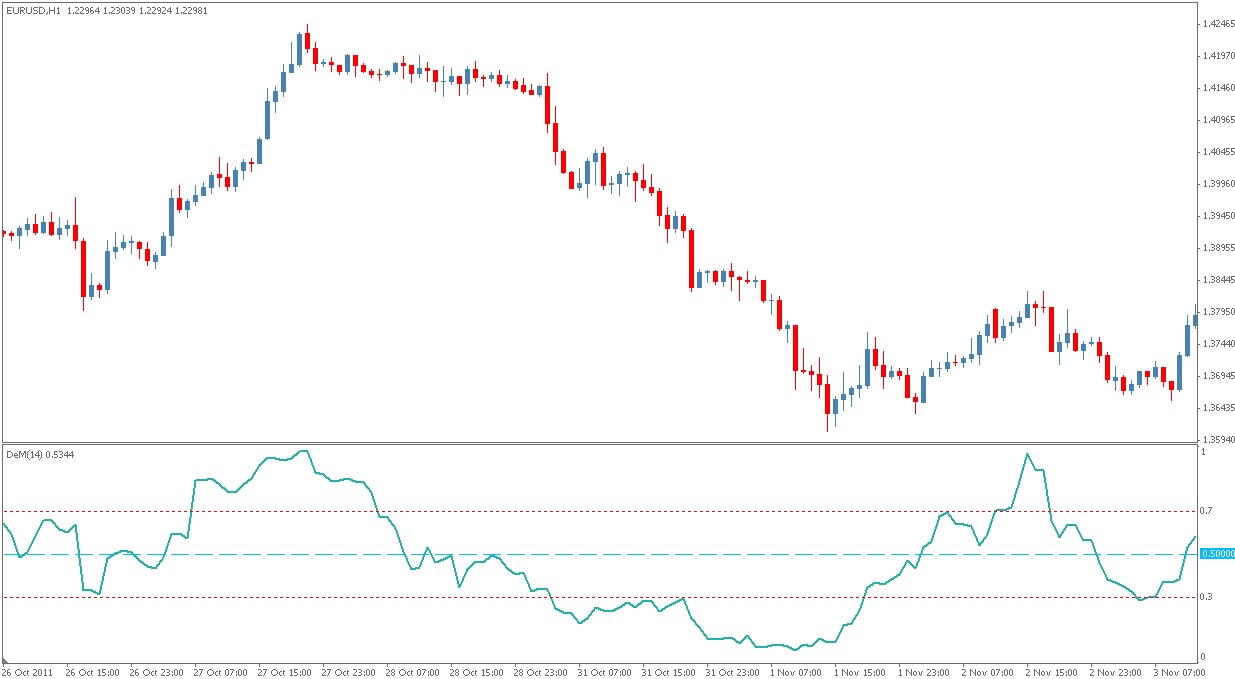
Task: Click the 31 Oct 15:00 time label
Action: coord(670,672)
